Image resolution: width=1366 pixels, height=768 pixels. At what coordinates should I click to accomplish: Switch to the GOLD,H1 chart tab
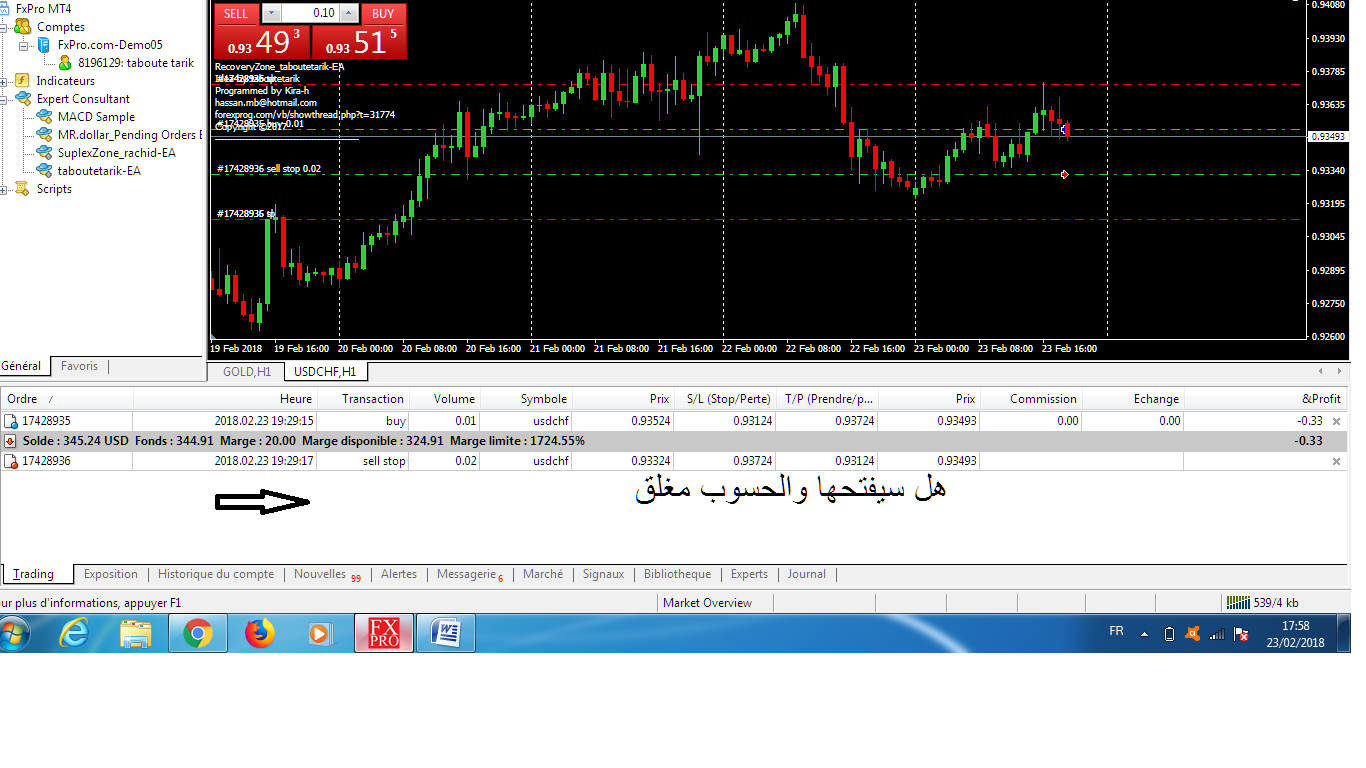point(245,372)
